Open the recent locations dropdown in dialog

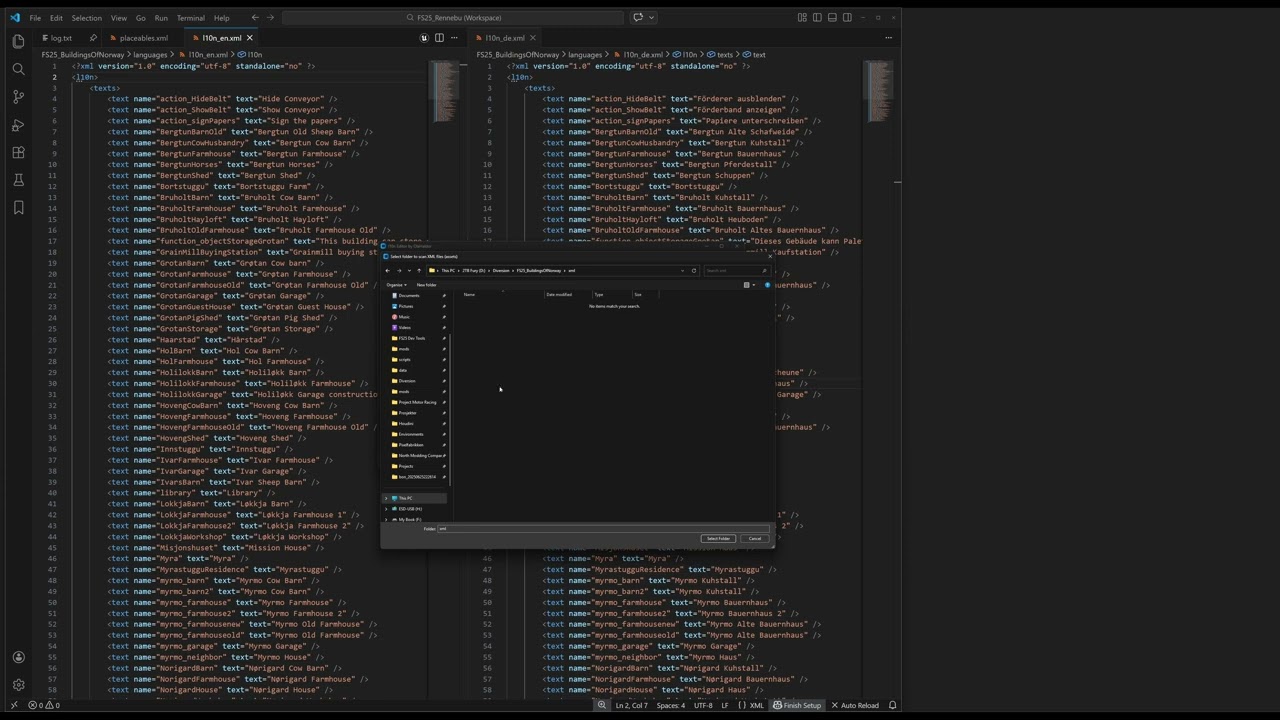(x=409, y=270)
